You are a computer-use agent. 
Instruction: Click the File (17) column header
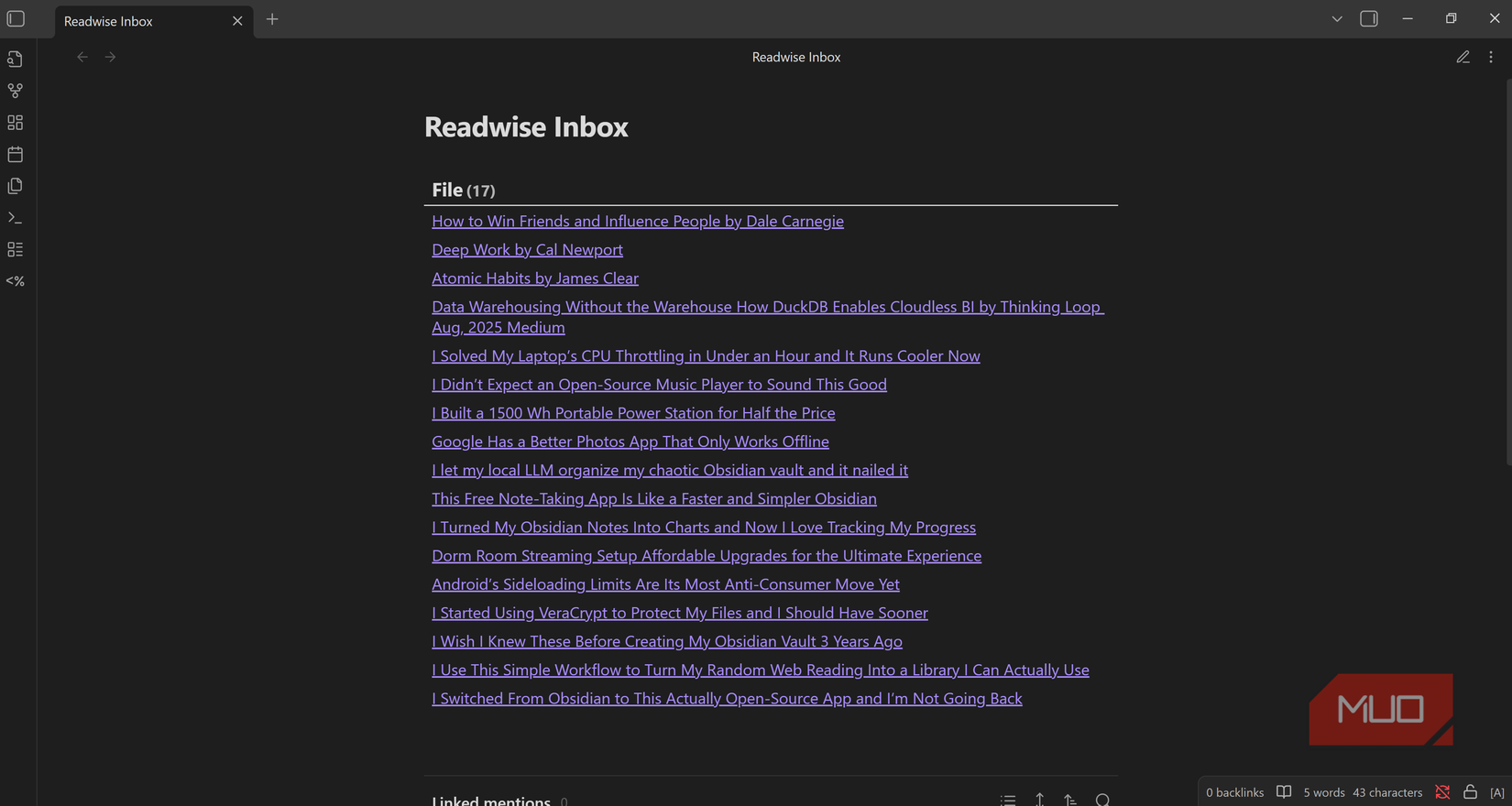coord(464,190)
